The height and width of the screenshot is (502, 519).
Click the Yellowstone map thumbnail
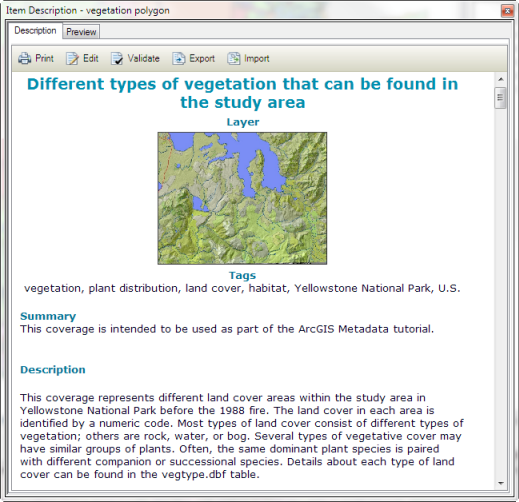[242, 198]
